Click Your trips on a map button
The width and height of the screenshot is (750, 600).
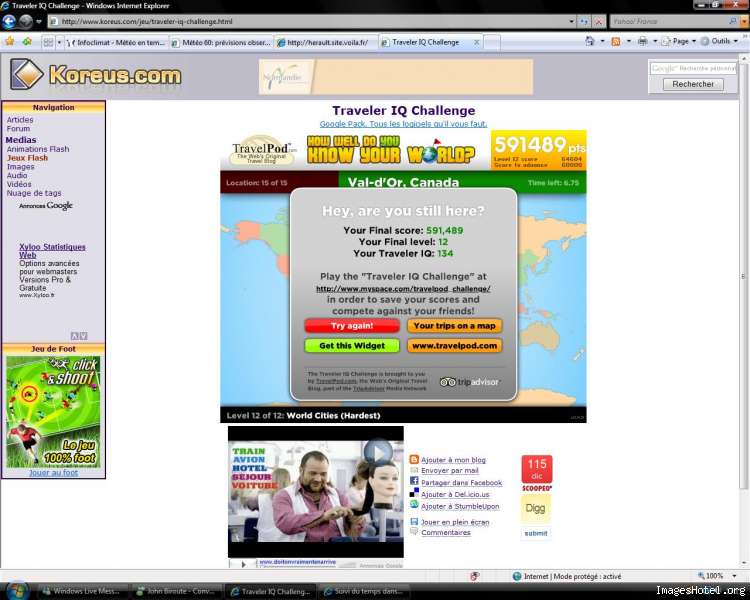tap(454, 326)
